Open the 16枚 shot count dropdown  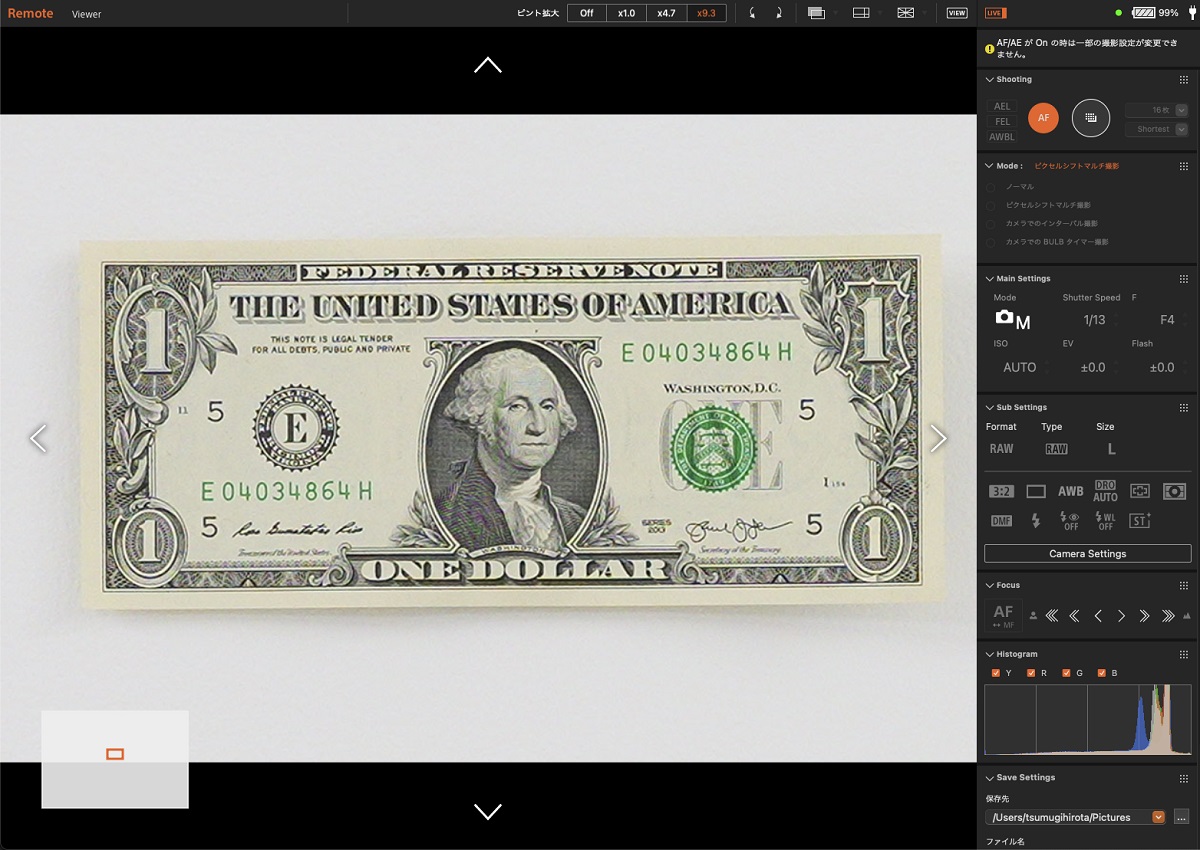1156,110
